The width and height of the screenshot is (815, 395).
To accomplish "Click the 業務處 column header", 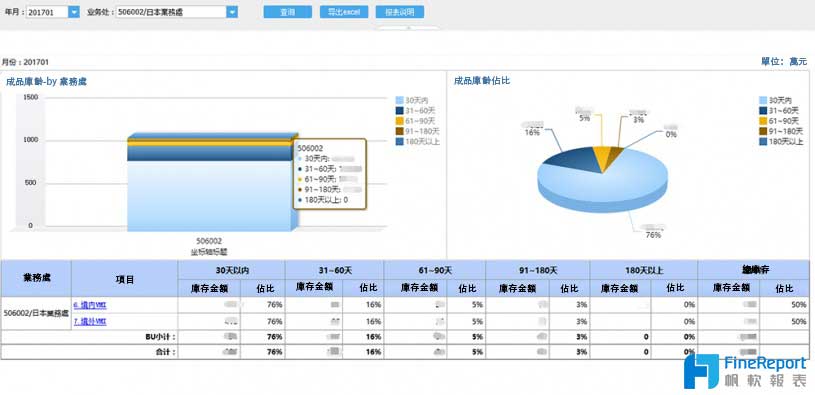I will (x=36, y=278).
